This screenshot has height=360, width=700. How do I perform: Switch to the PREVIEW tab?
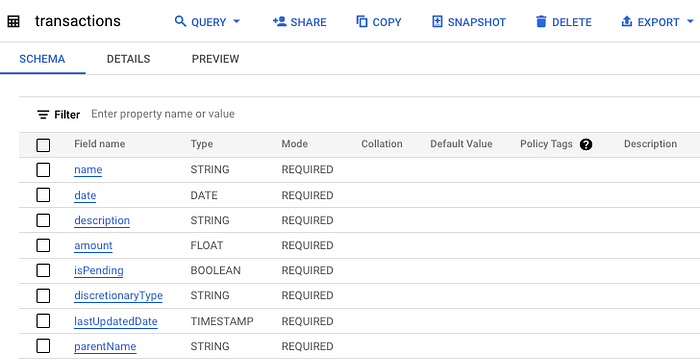(216, 59)
